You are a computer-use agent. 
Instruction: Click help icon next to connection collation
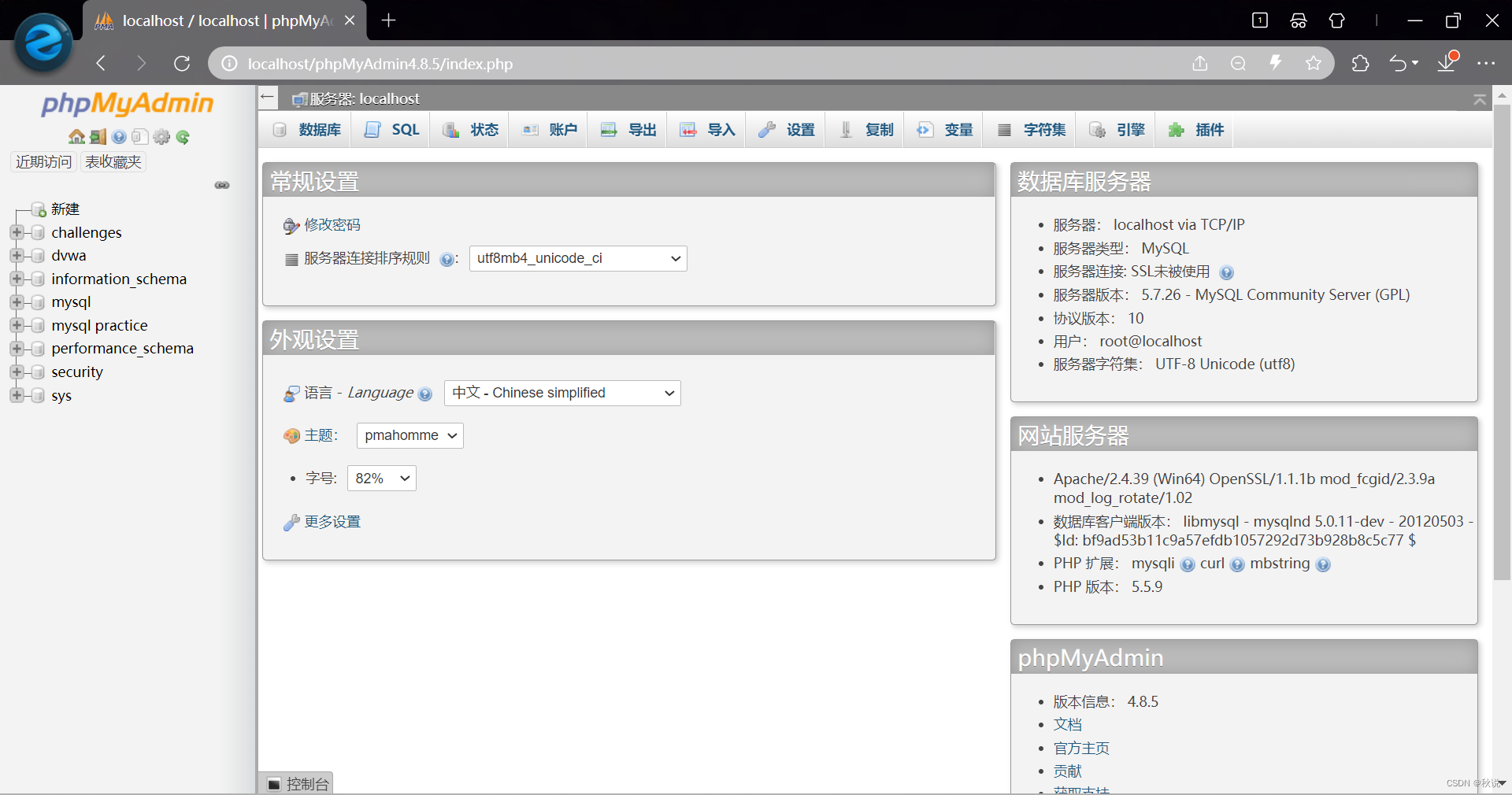(447, 260)
